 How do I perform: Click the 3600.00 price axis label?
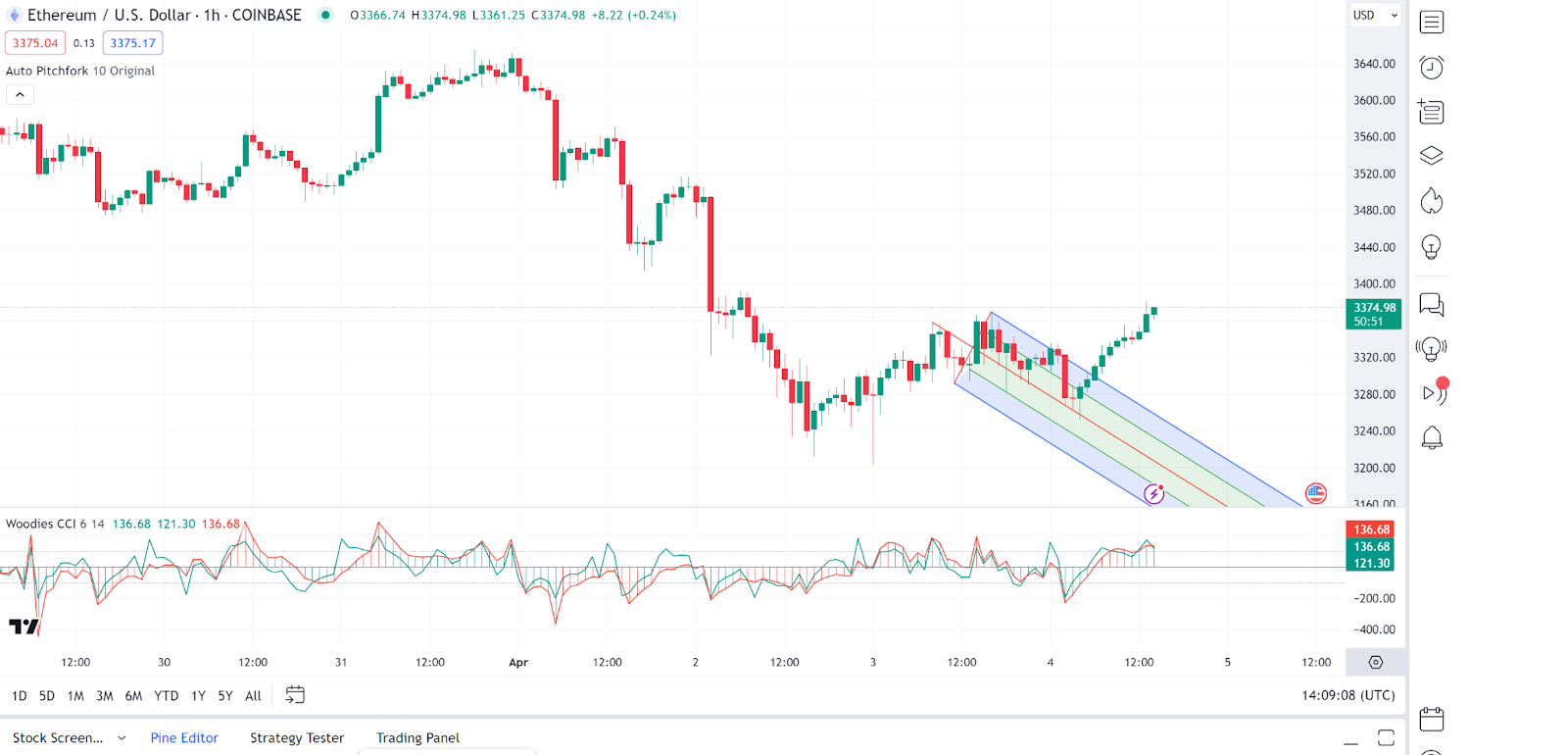click(x=1374, y=100)
